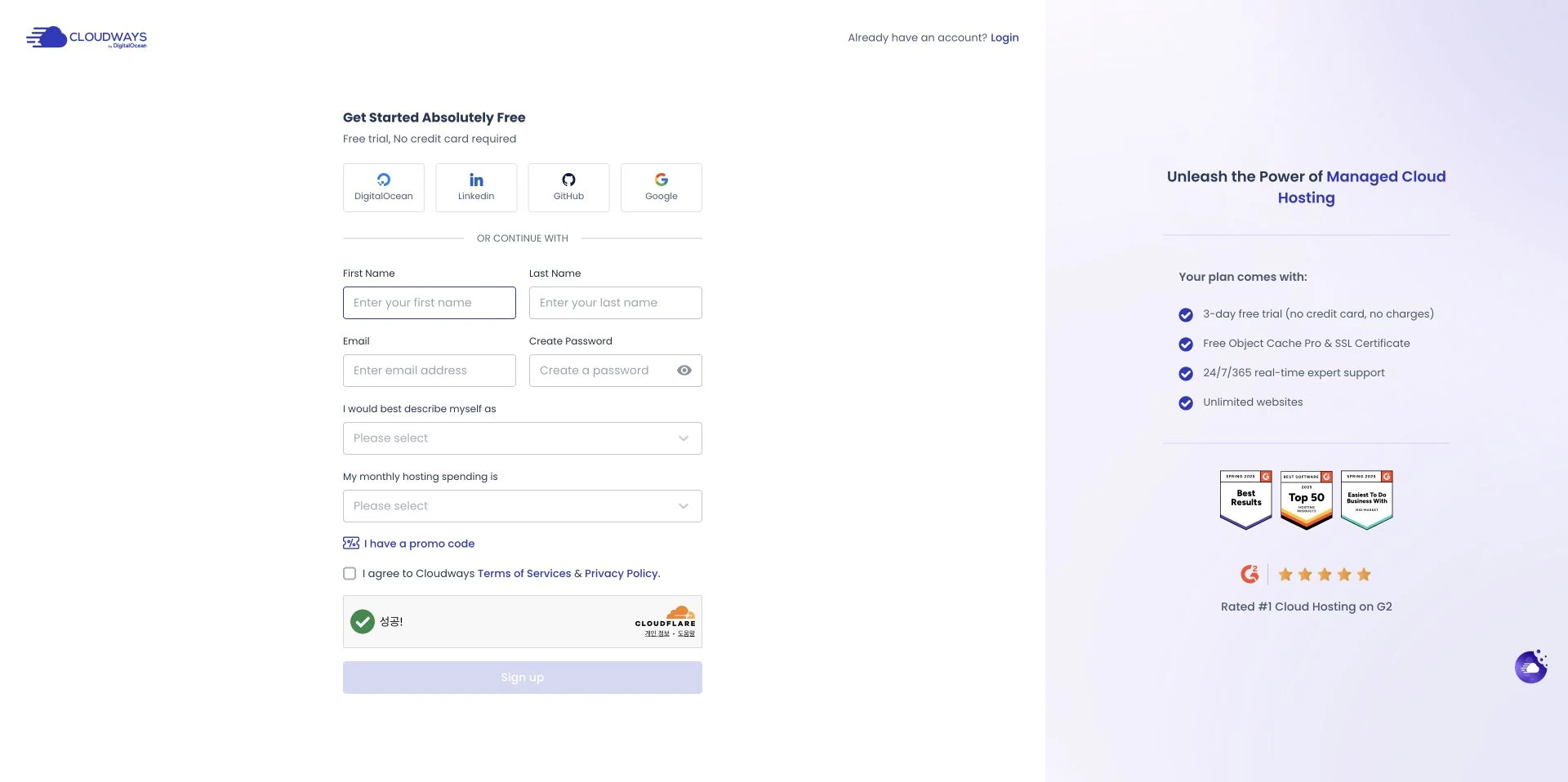Click the Sign up button
Screen dimensions: 1568x782
point(523,678)
